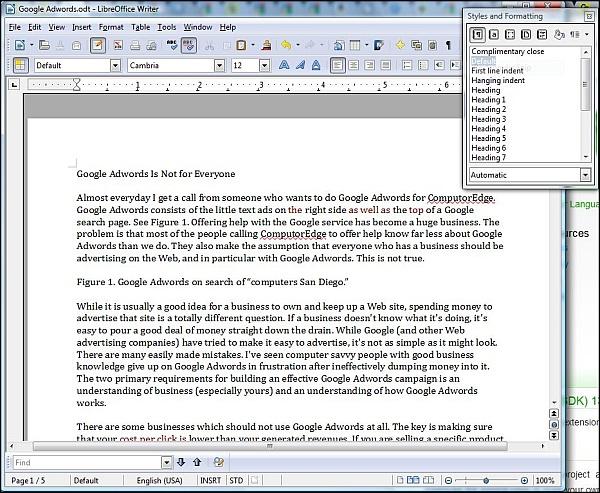Open Data Sources icon
This screenshot has height=493, width=600.
[x=432, y=46]
